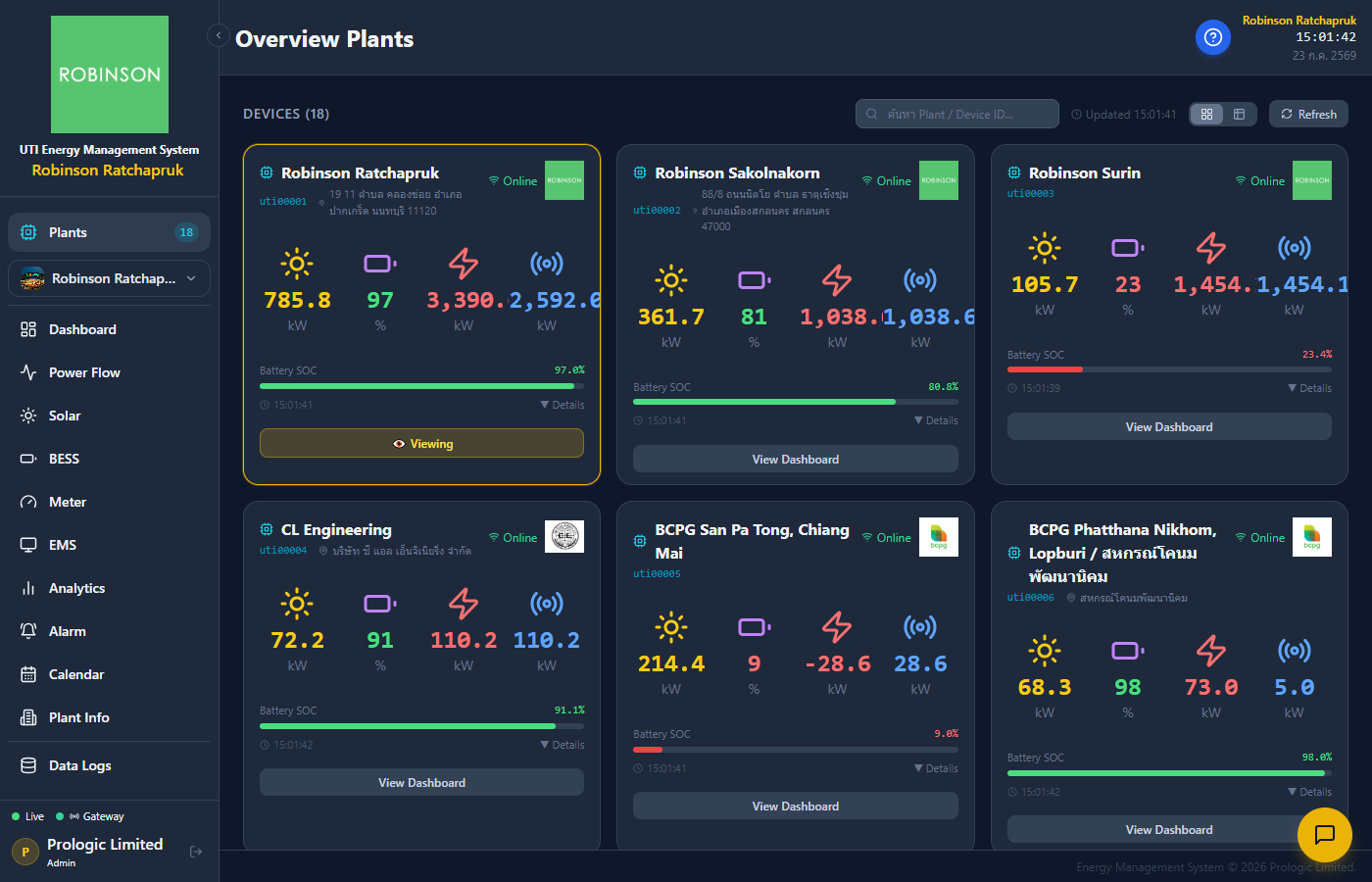Image resolution: width=1372 pixels, height=882 pixels.
Task: Click the battery icon on CL Engineering card
Action: [380, 604]
